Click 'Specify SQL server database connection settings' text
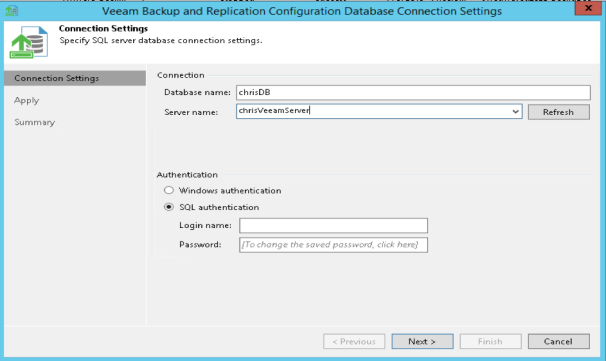 coord(161,41)
